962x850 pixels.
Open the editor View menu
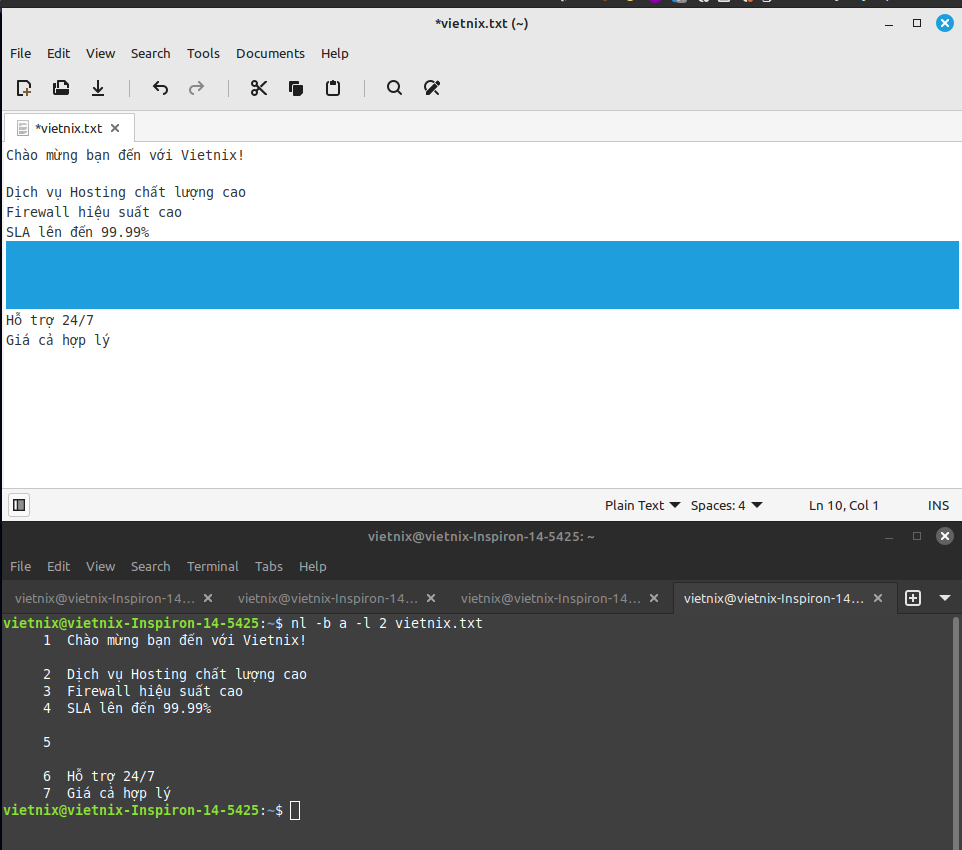click(100, 53)
